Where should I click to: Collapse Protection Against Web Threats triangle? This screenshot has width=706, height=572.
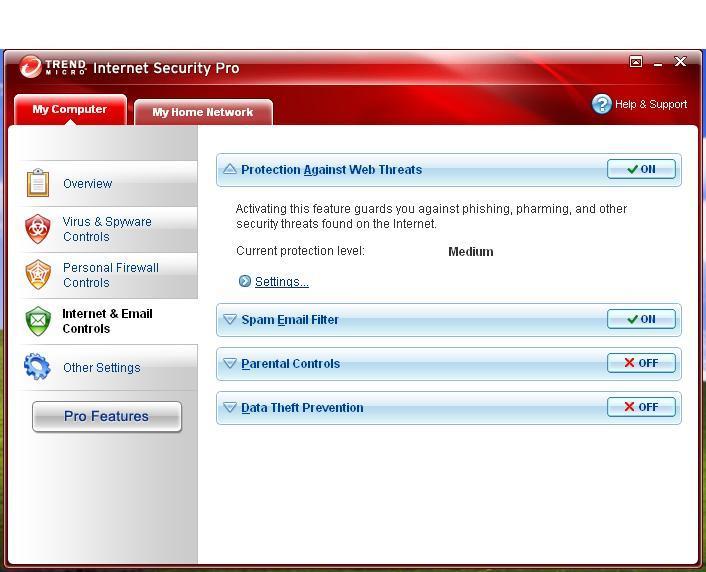[230, 169]
